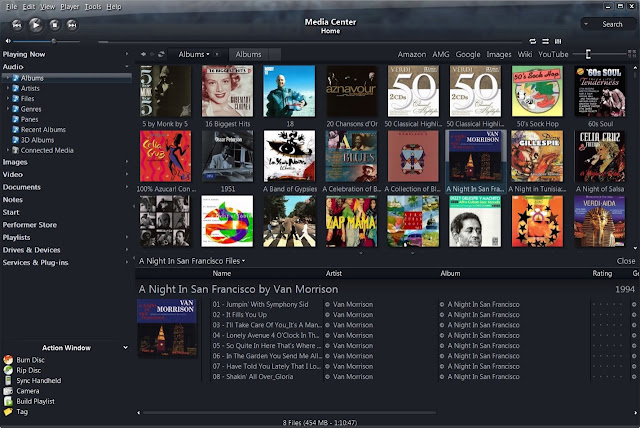640x428 pixels.
Task: Stop playback with the Stop button
Action: pyautogui.click(x=55, y=25)
